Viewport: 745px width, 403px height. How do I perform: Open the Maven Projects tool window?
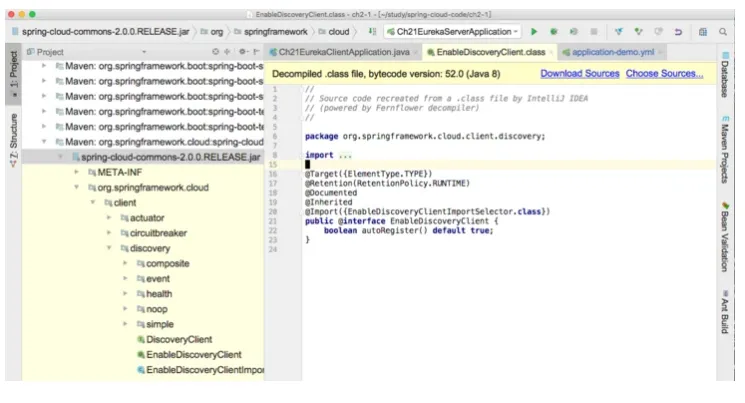pyautogui.click(x=725, y=149)
